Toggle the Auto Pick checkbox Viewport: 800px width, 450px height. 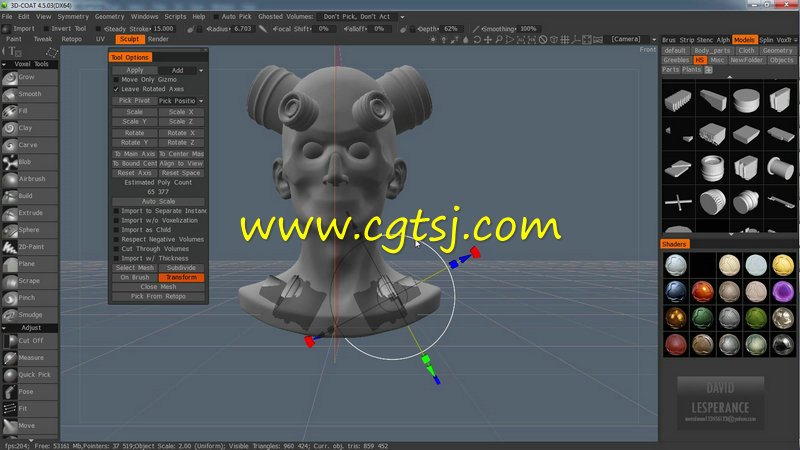[x=216, y=17]
